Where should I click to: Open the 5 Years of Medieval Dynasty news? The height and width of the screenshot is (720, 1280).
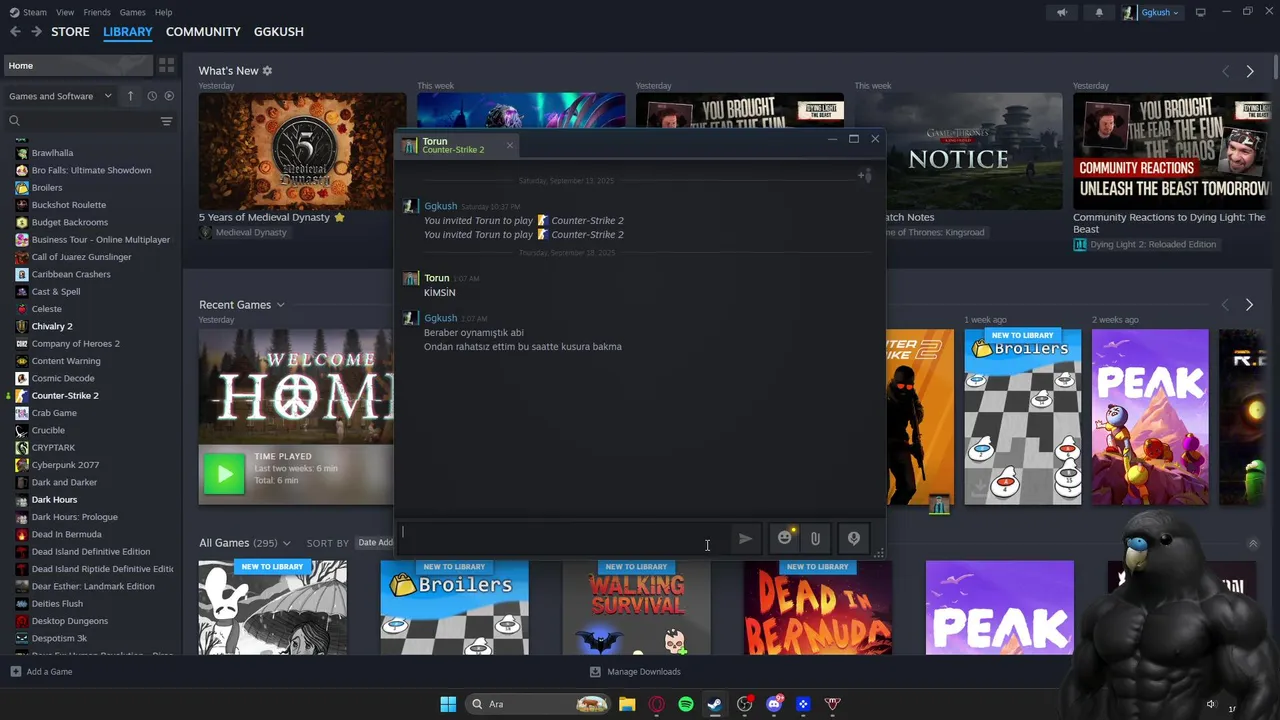coord(302,151)
